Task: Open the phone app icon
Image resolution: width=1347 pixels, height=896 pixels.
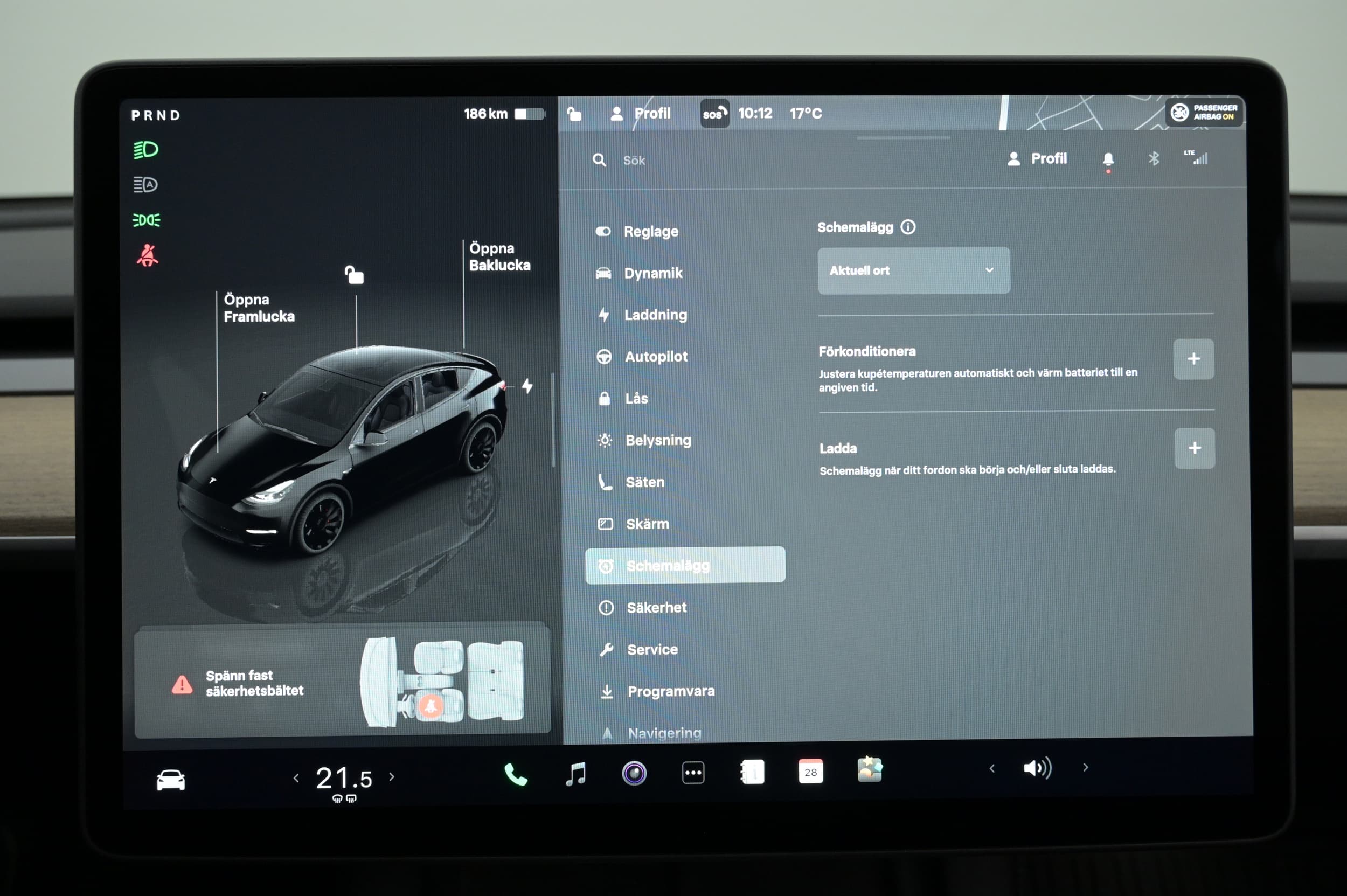Action: tap(515, 775)
